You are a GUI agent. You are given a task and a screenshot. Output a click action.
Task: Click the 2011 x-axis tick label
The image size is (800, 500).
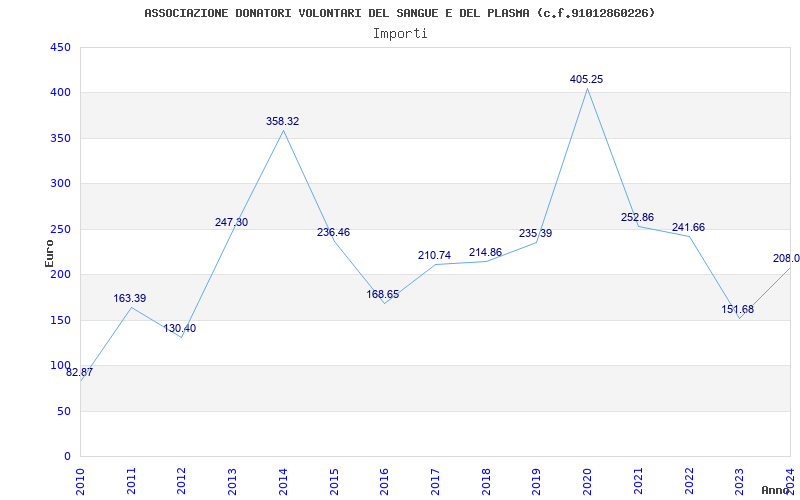click(x=131, y=482)
